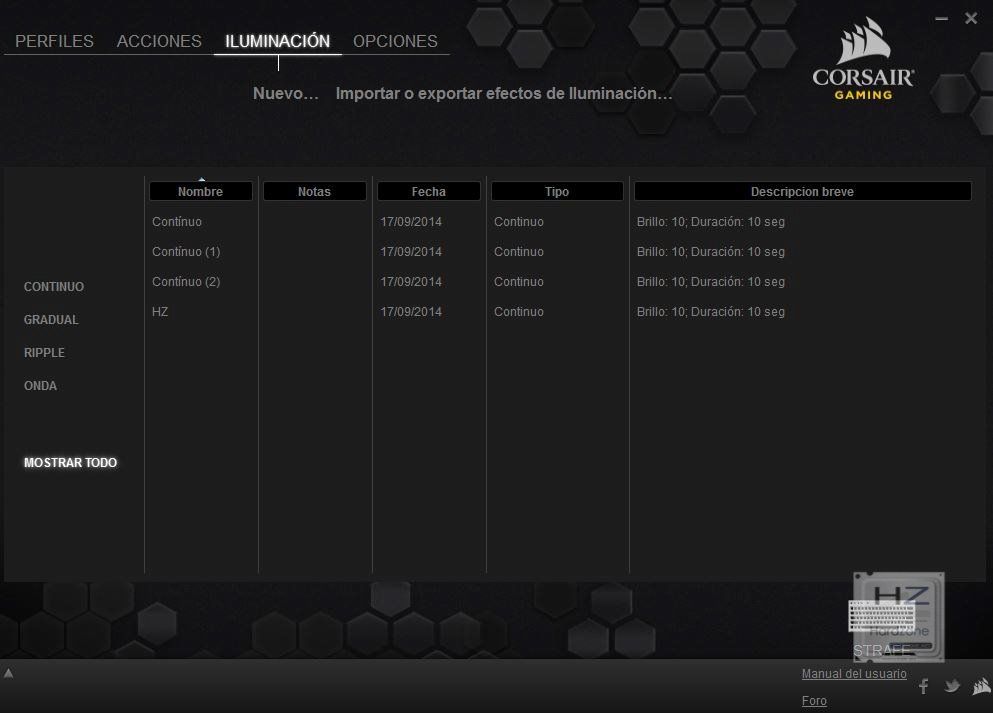Select the effect named Continuo (2)
The height and width of the screenshot is (713, 993).
186,282
